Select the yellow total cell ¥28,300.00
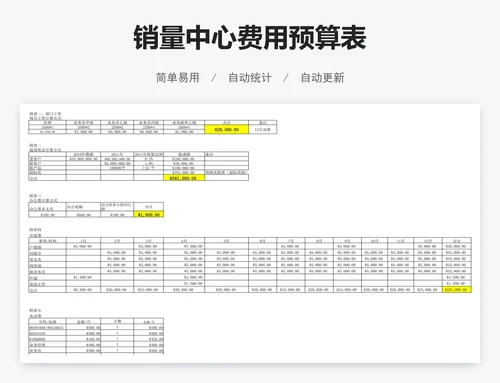The image size is (500, 383). [227, 129]
